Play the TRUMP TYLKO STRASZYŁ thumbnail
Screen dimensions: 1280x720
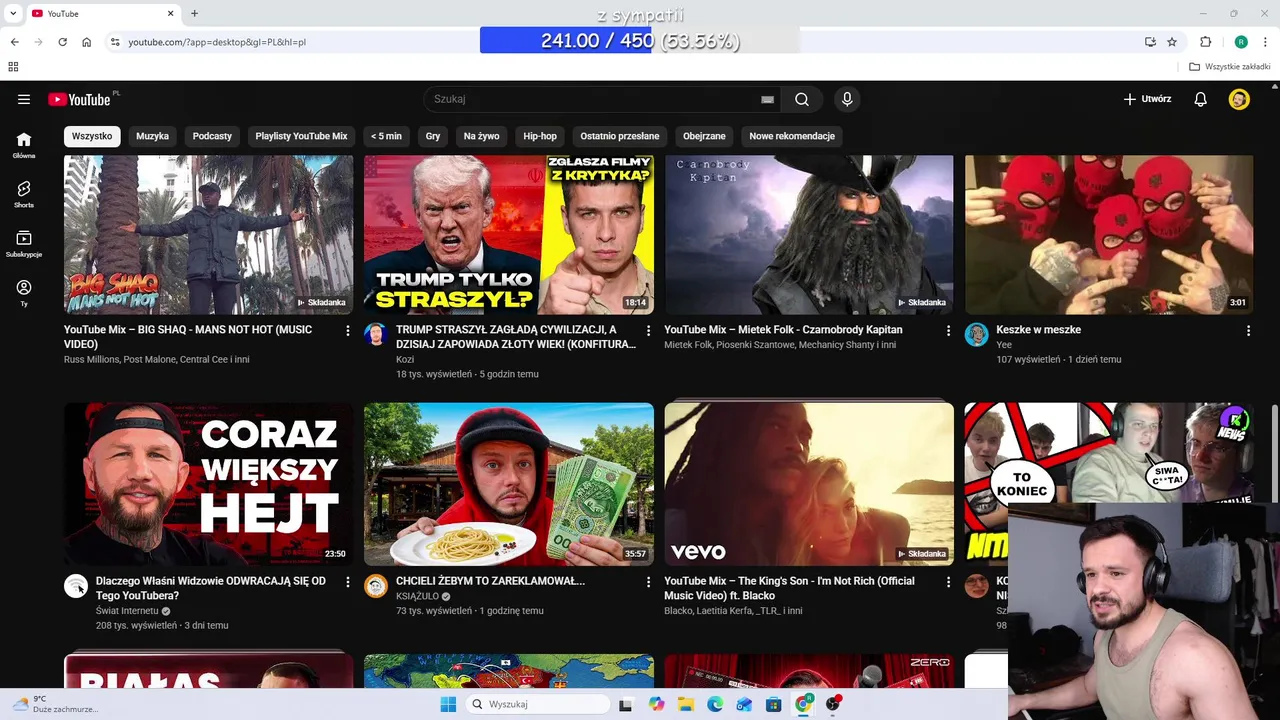[508, 235]
